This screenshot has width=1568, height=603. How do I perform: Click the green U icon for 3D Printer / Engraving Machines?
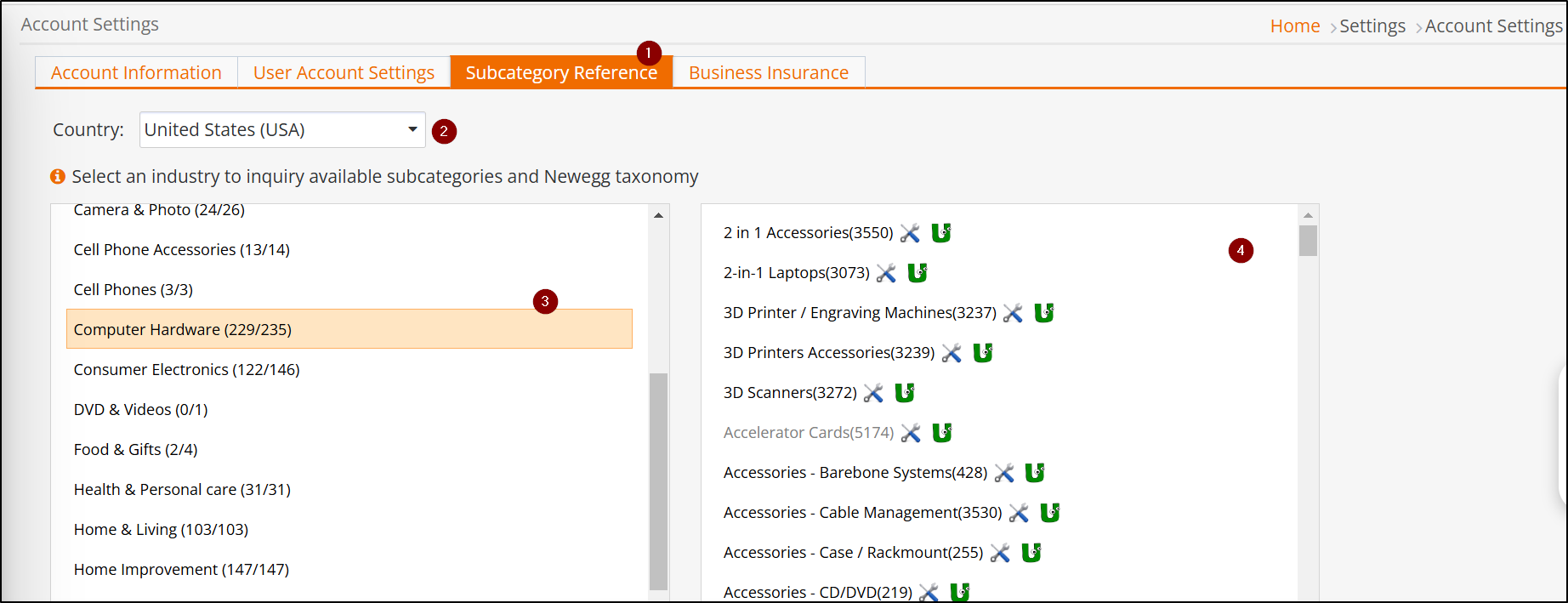point(1044,312)
